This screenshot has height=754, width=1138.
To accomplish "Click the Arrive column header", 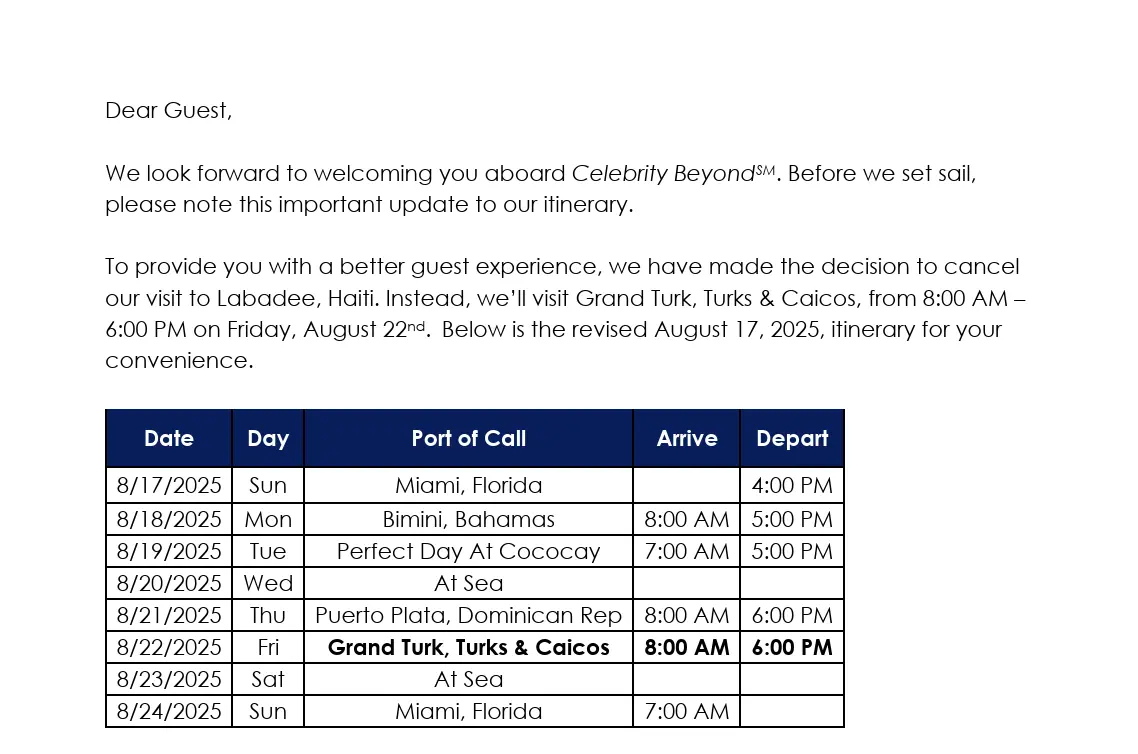I will point(687,438).
